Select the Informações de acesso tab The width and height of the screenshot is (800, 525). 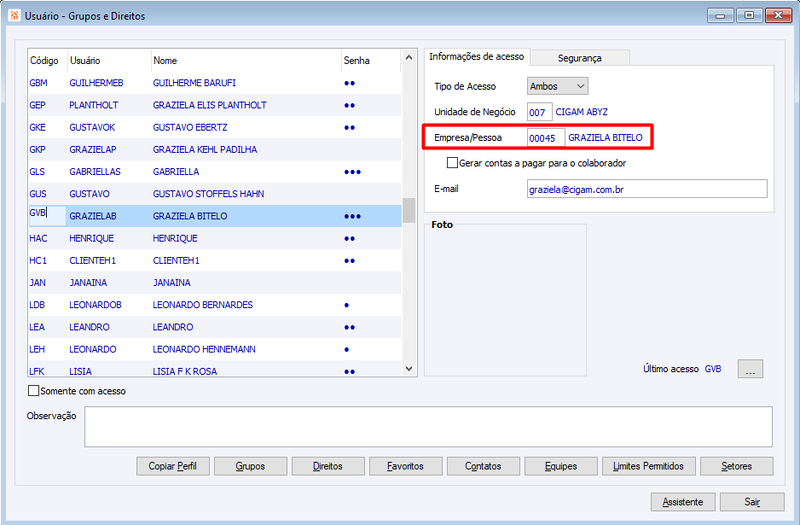click(x=477, y=57)
